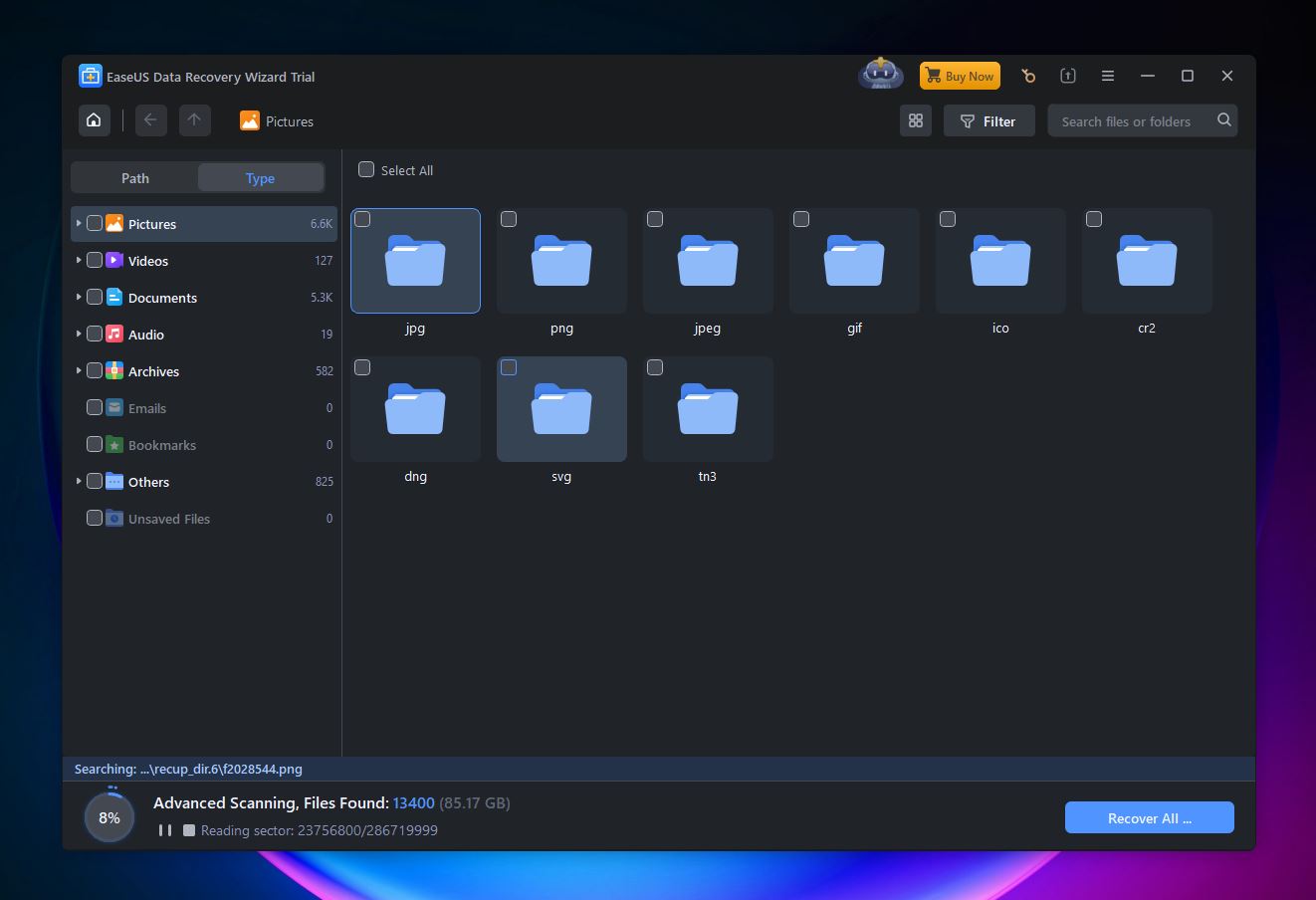Click the search magnifier icon
Image resolution: width=1316 pixels, height=900 pixels.
point(1224,120)
